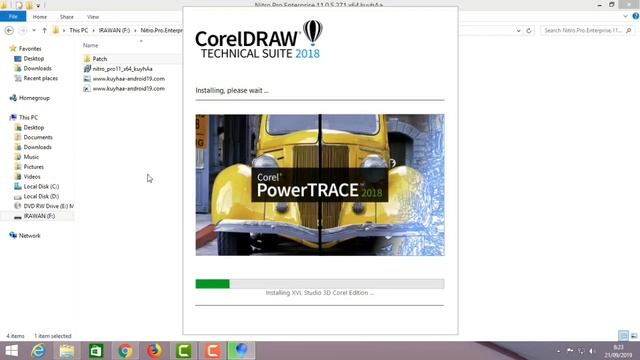This screenshot has height=360, width=640.
Task: Sort by the Name column header
Action: coord(91,45)
